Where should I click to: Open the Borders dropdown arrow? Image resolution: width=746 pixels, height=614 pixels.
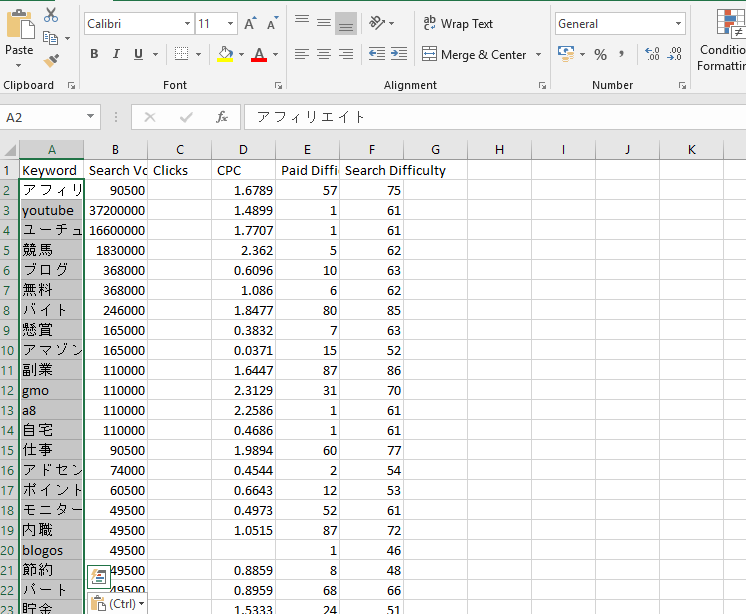tap(198, 55)
